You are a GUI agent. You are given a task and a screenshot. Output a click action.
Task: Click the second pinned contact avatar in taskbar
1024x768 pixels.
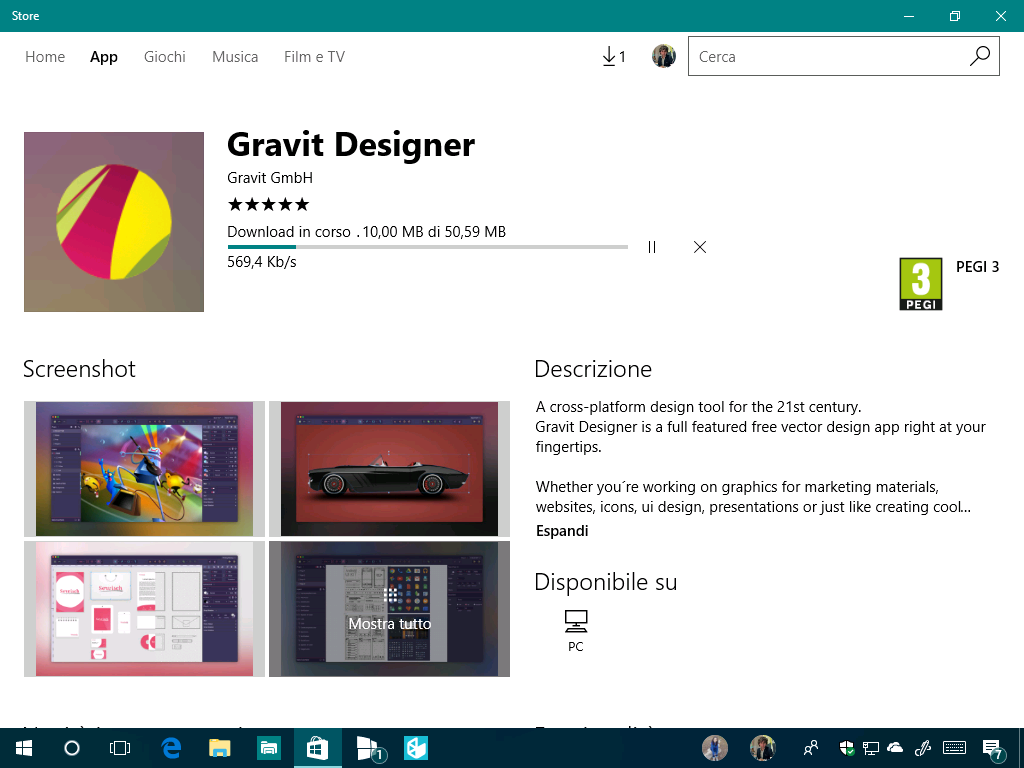(763, 748)
